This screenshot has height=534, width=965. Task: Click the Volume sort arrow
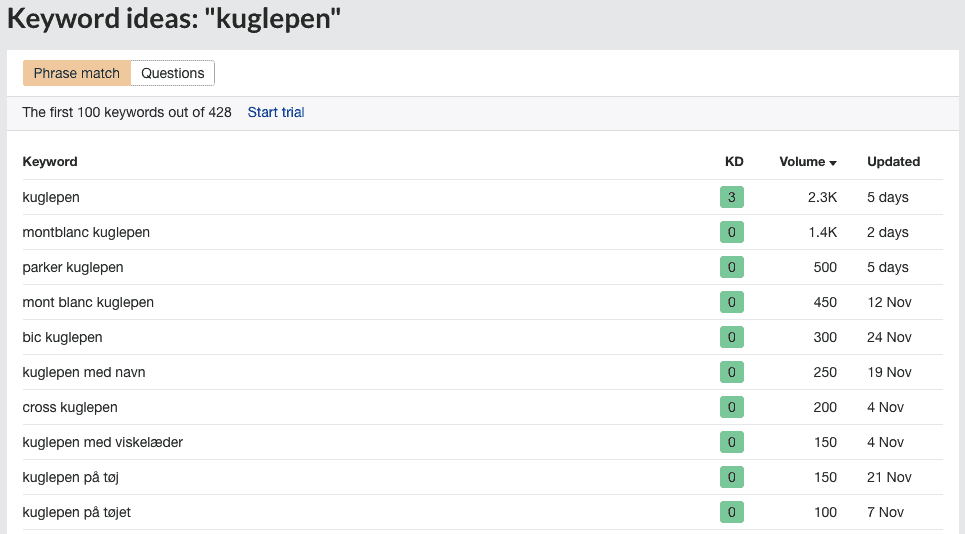833,163
